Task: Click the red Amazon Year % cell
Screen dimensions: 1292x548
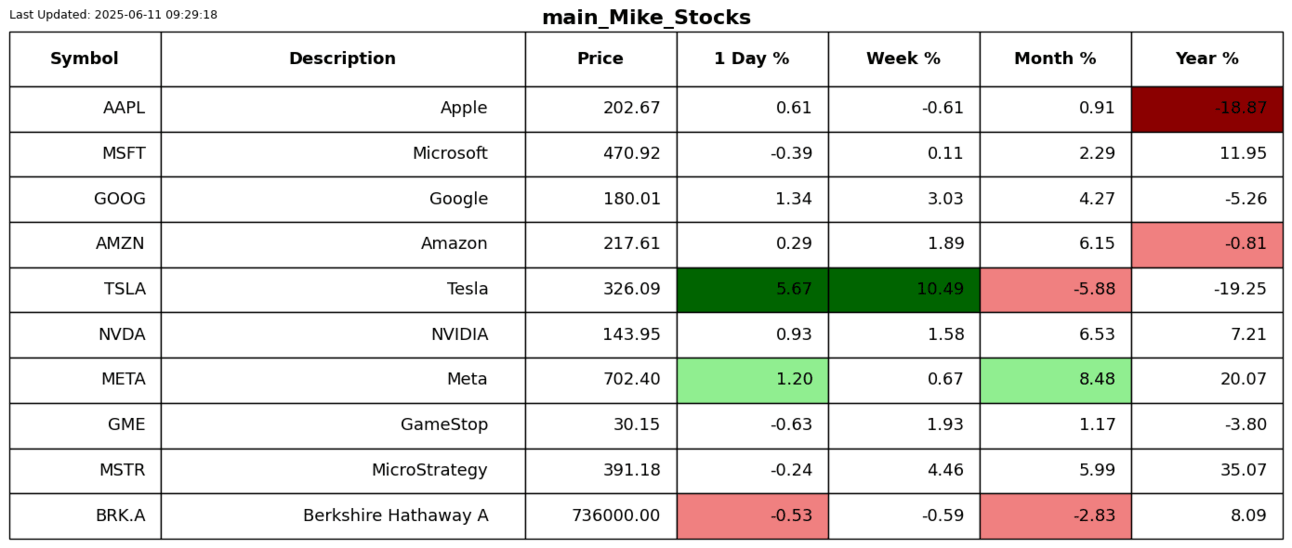Action: point(1207,244)
